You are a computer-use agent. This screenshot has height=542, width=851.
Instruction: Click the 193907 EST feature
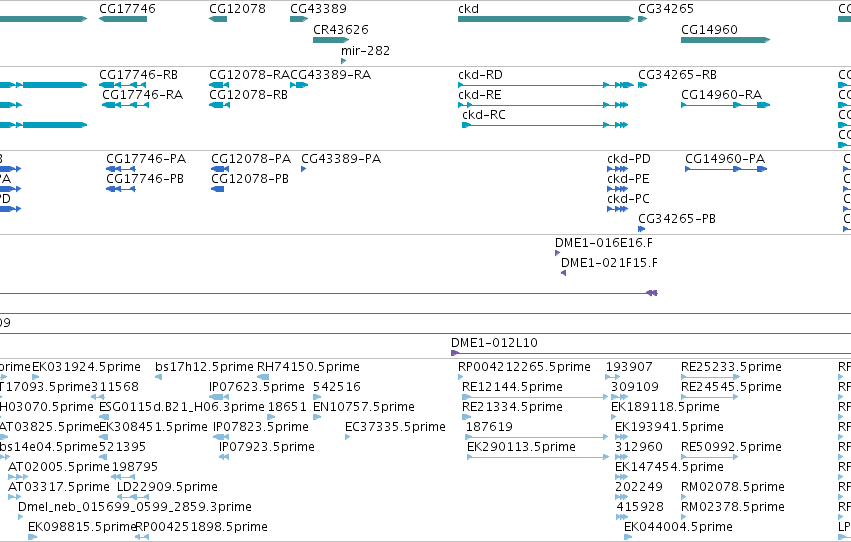tap(613, 377)
